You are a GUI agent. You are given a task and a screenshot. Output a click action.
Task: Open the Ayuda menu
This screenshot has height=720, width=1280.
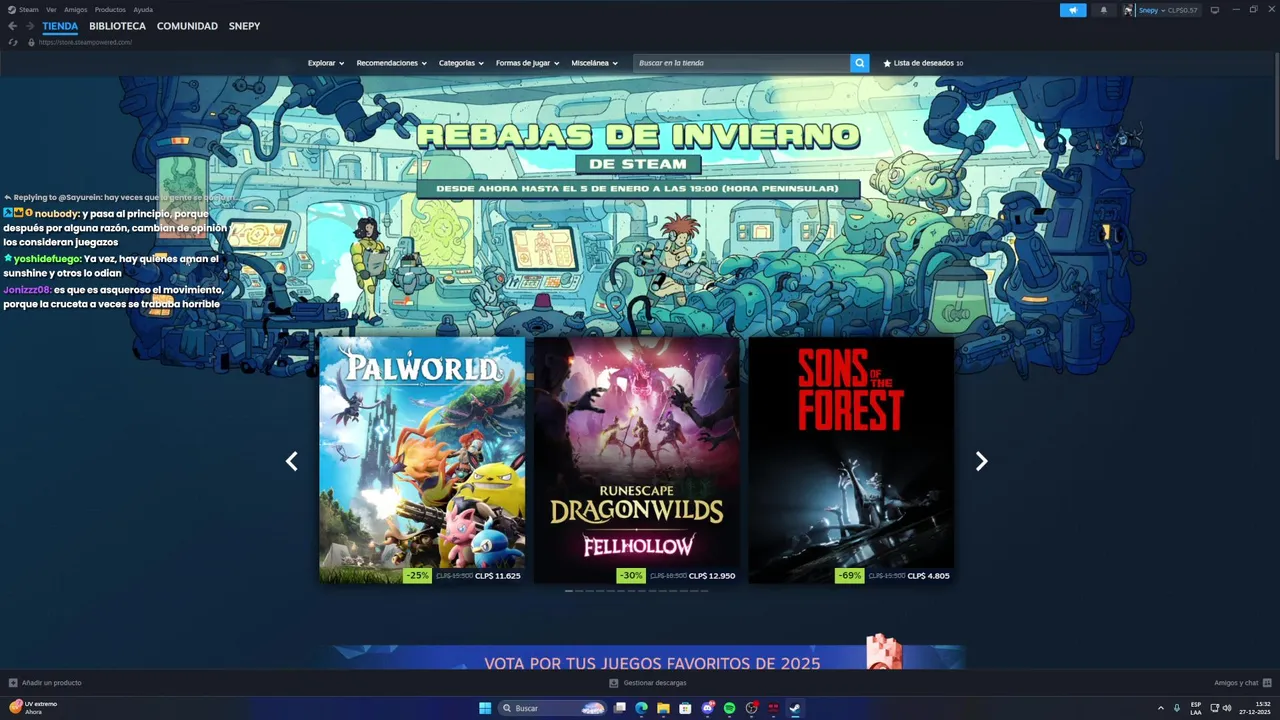click(143, 9)
